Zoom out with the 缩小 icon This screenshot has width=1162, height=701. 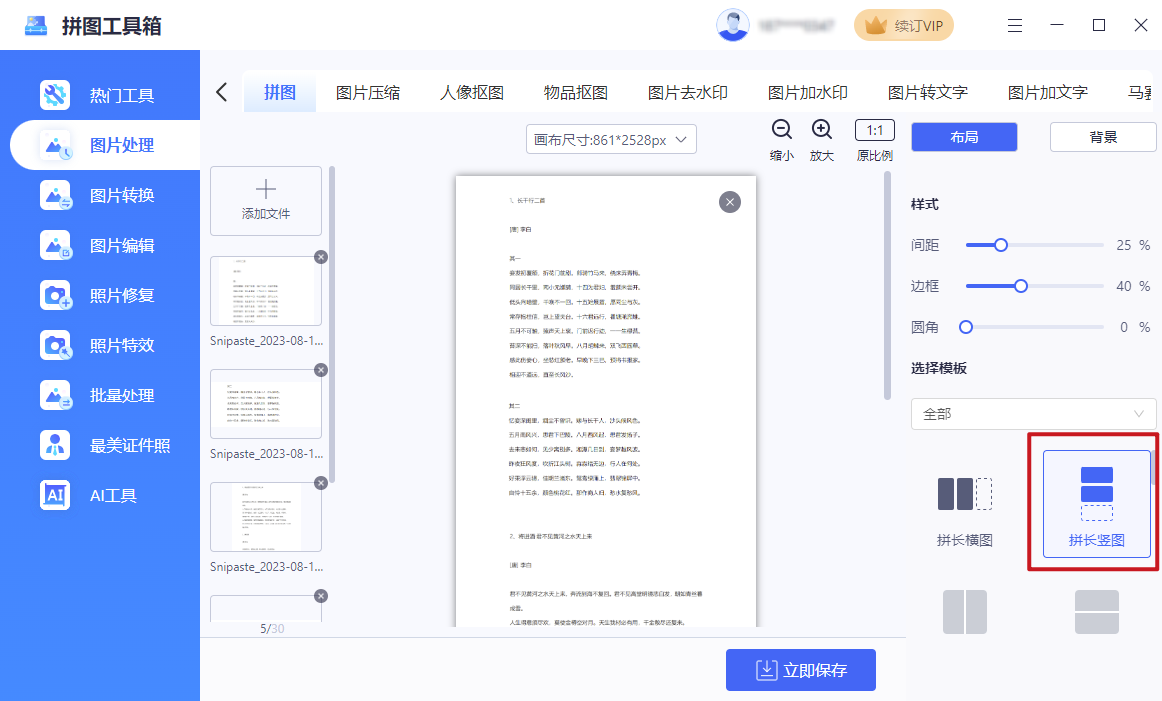tap(781, 130)
